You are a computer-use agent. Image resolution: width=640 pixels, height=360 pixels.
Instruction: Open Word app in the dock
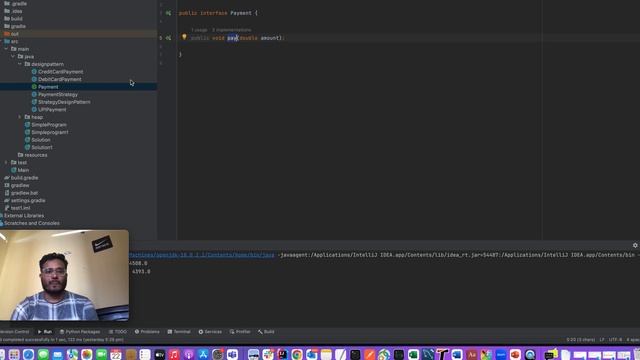457,354
